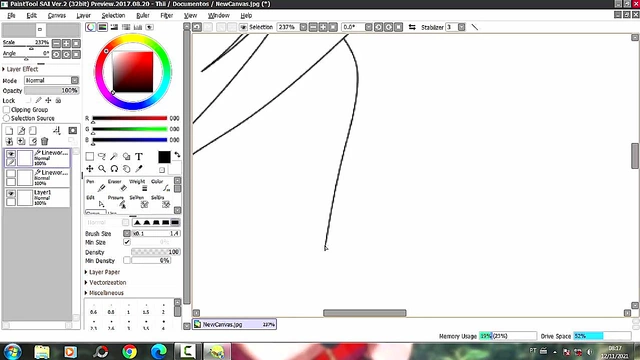Open the Layer menu
This screenshot has height=360, width=640.
(84, 16)
